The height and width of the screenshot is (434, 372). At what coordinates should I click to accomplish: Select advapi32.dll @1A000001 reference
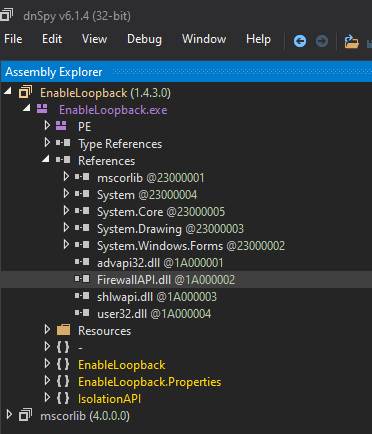coord(160,263)
